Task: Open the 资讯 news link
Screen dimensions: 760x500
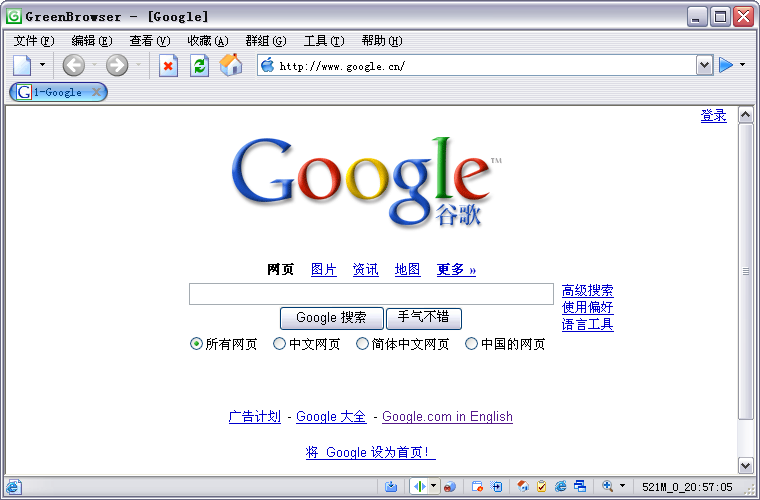Action: pos(365,269)
